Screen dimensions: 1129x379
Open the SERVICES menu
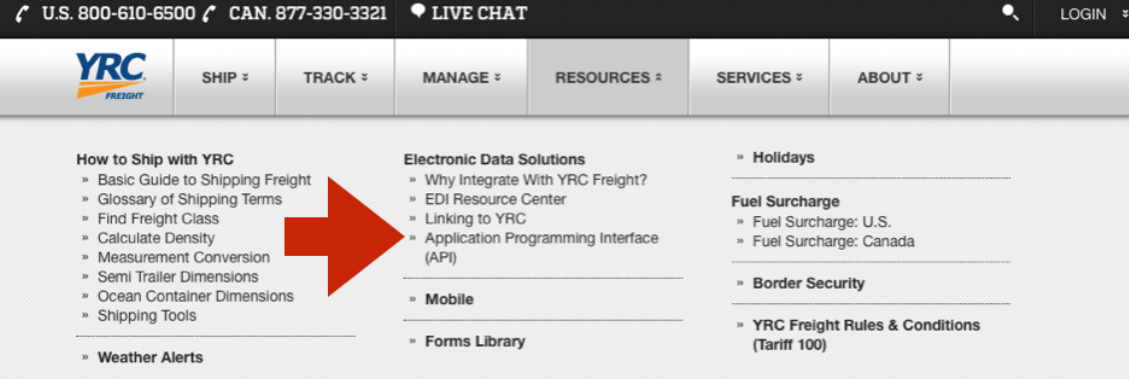[759, 77]
